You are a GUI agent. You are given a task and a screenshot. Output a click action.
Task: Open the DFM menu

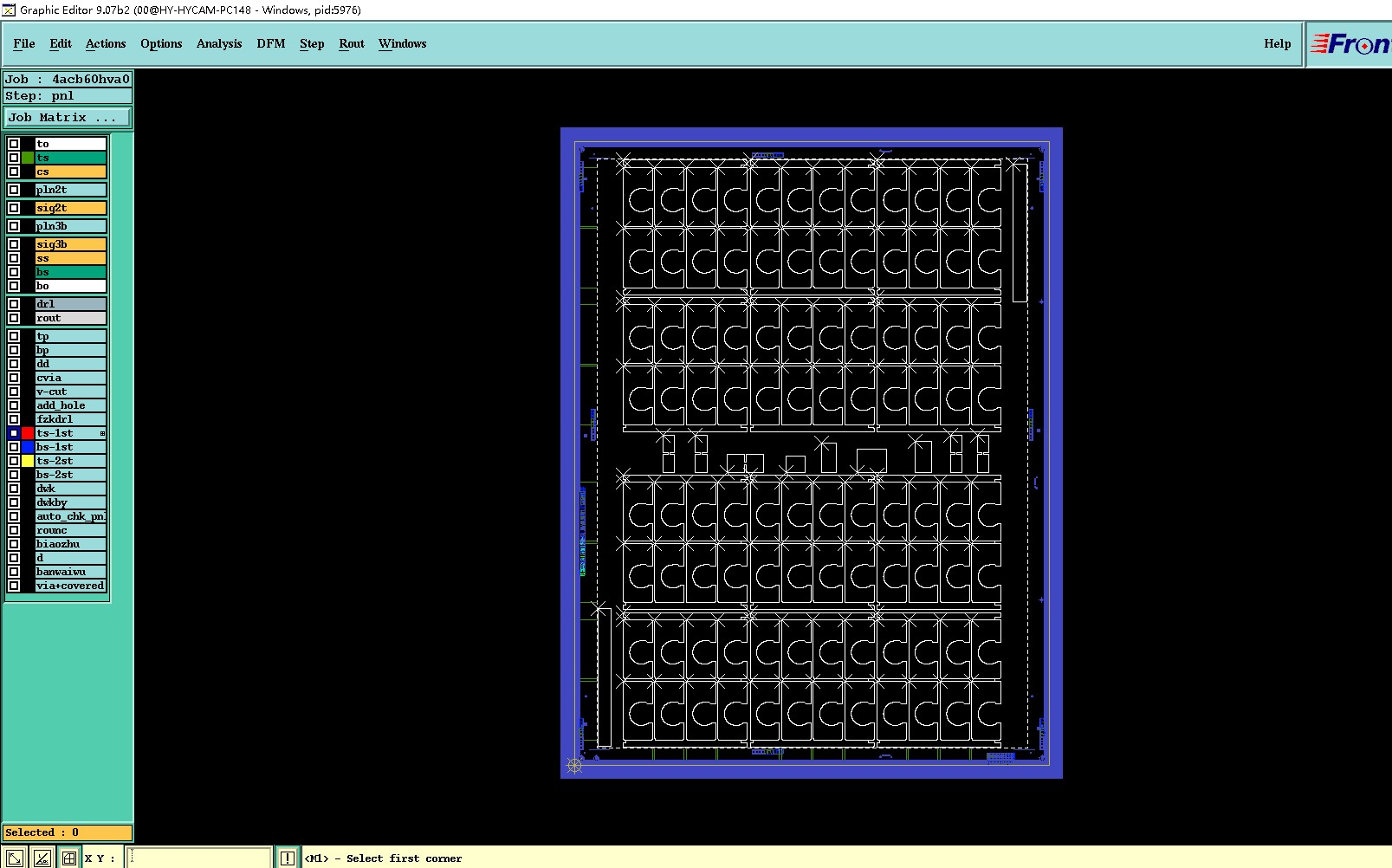(271, 43)
